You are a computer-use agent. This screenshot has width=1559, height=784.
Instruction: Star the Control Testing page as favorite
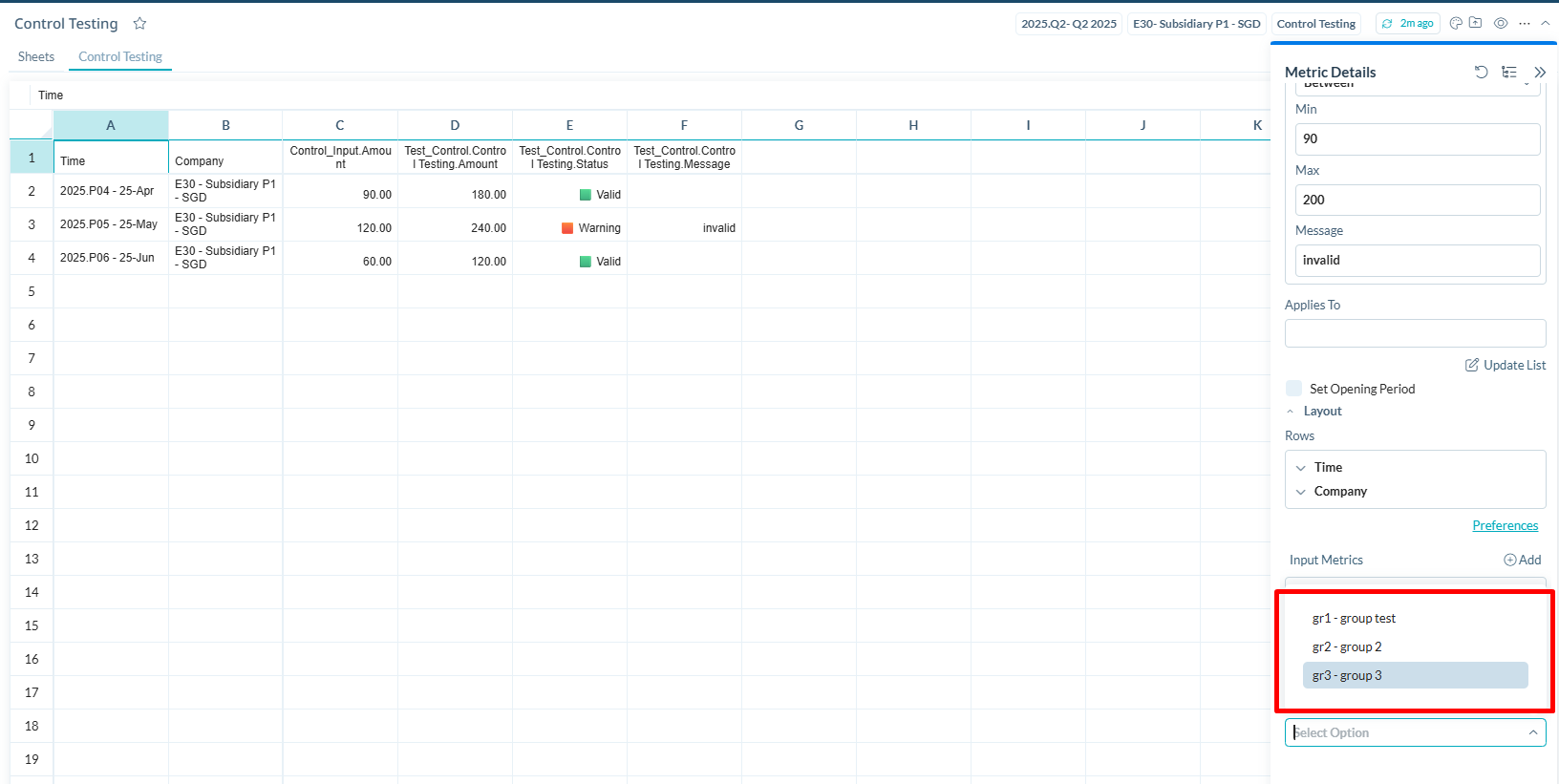[139, 24]
